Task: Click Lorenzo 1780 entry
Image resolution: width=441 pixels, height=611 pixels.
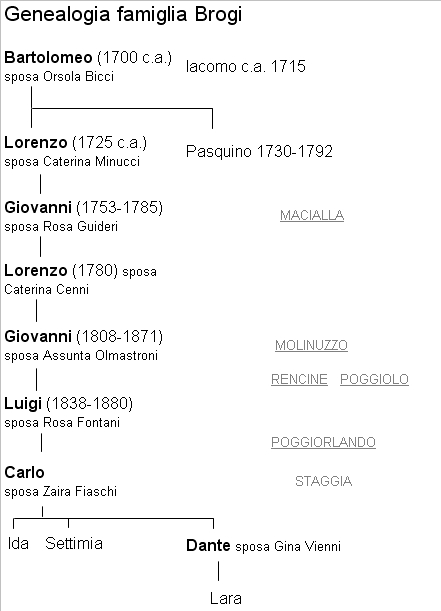Action: point(61,270)
